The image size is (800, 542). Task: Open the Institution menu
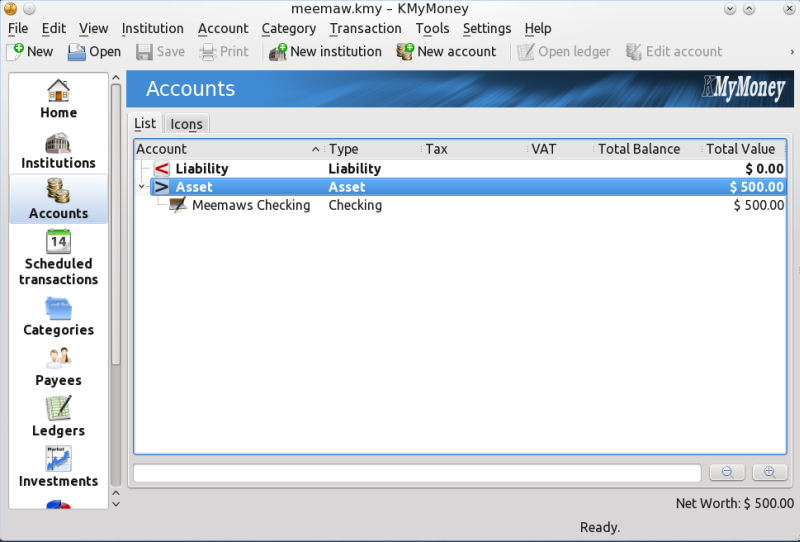153,29
